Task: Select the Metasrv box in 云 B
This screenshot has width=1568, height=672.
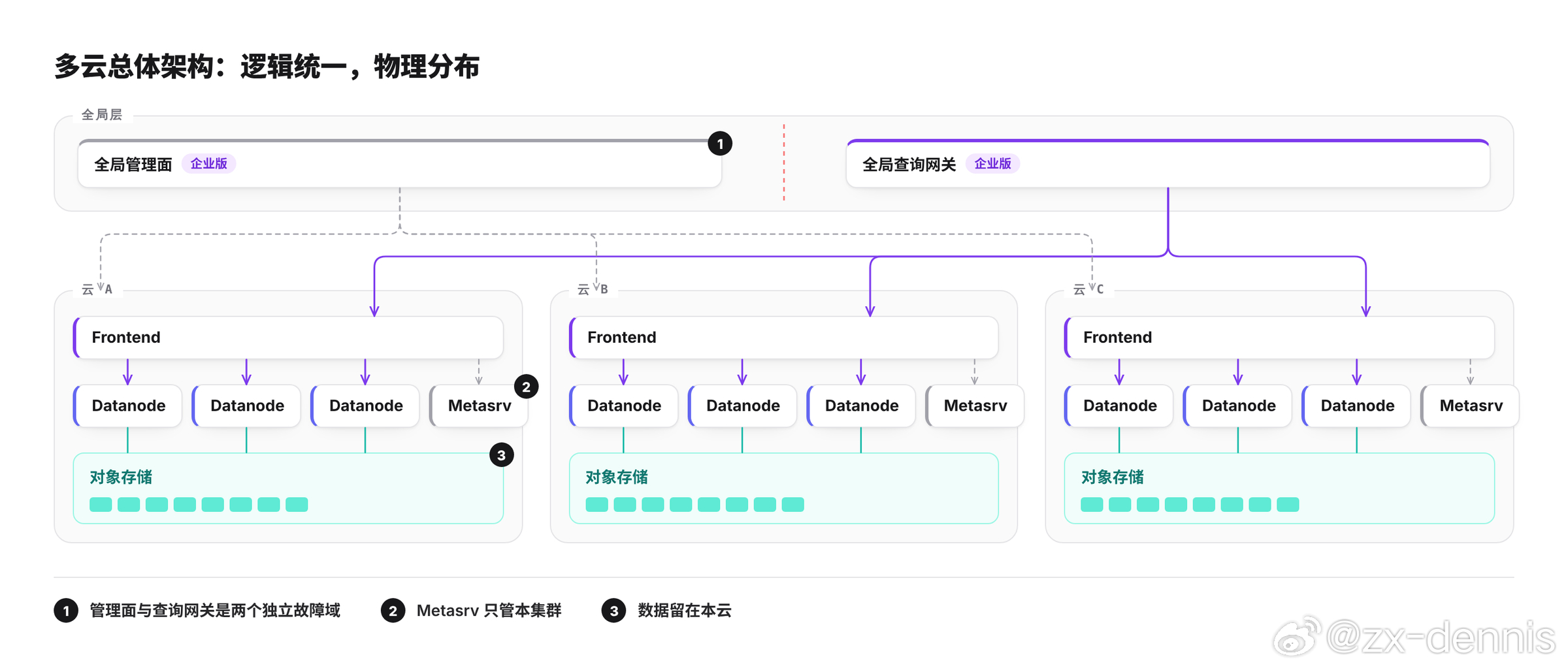Action: point(974,406)
